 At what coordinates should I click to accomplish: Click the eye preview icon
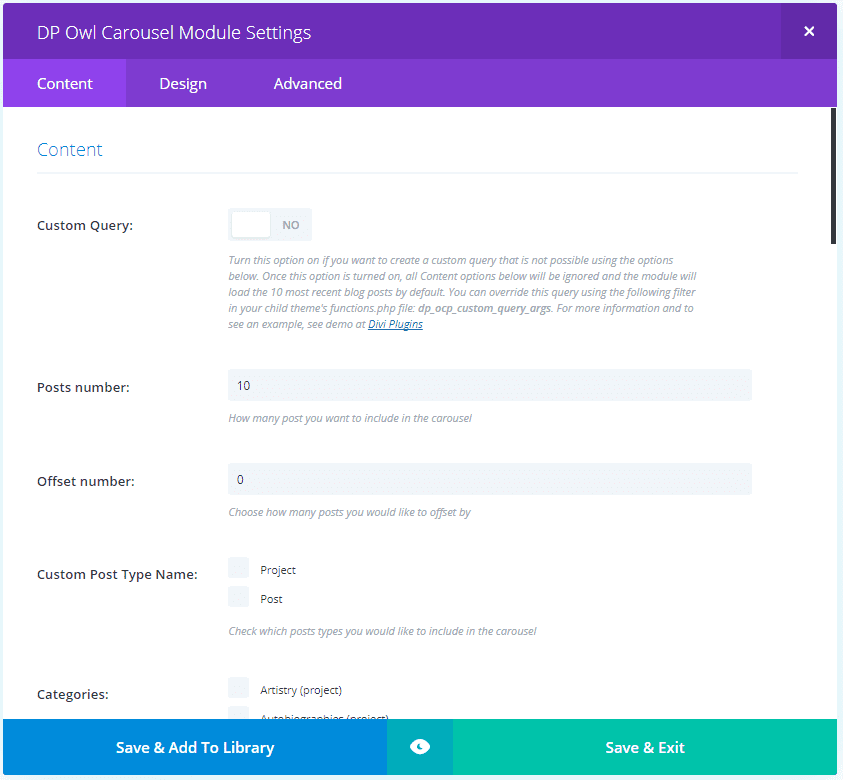420,747
